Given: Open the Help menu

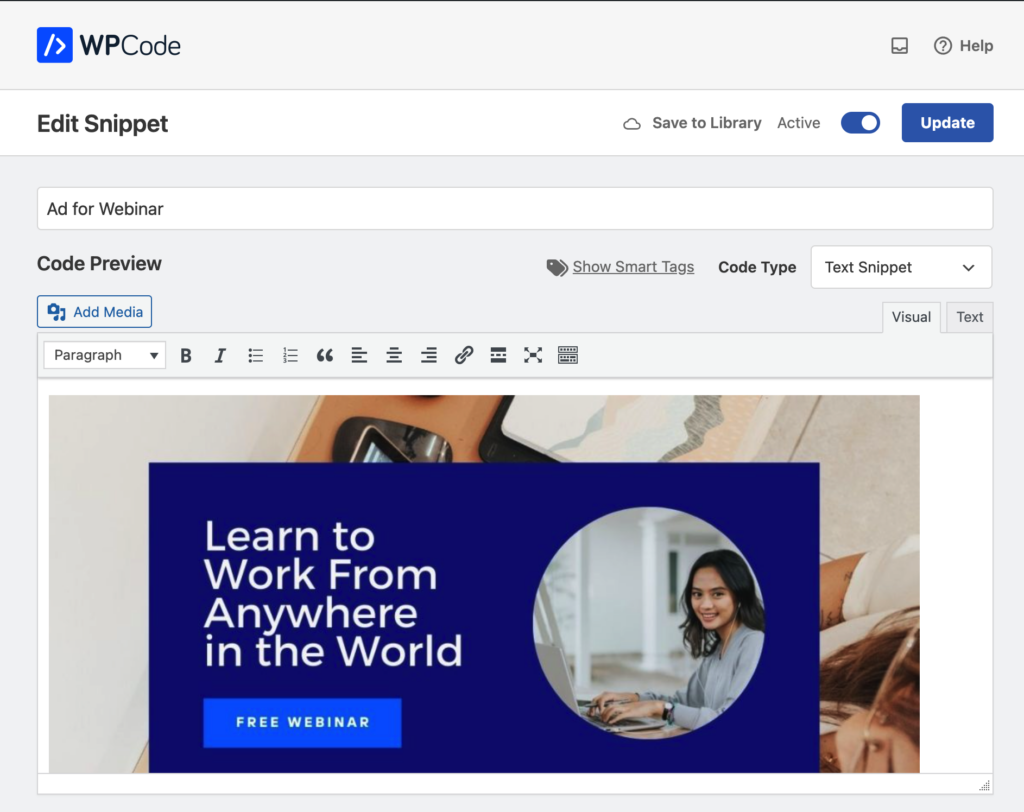Looking at the screenshot, I should pos(963,46).
